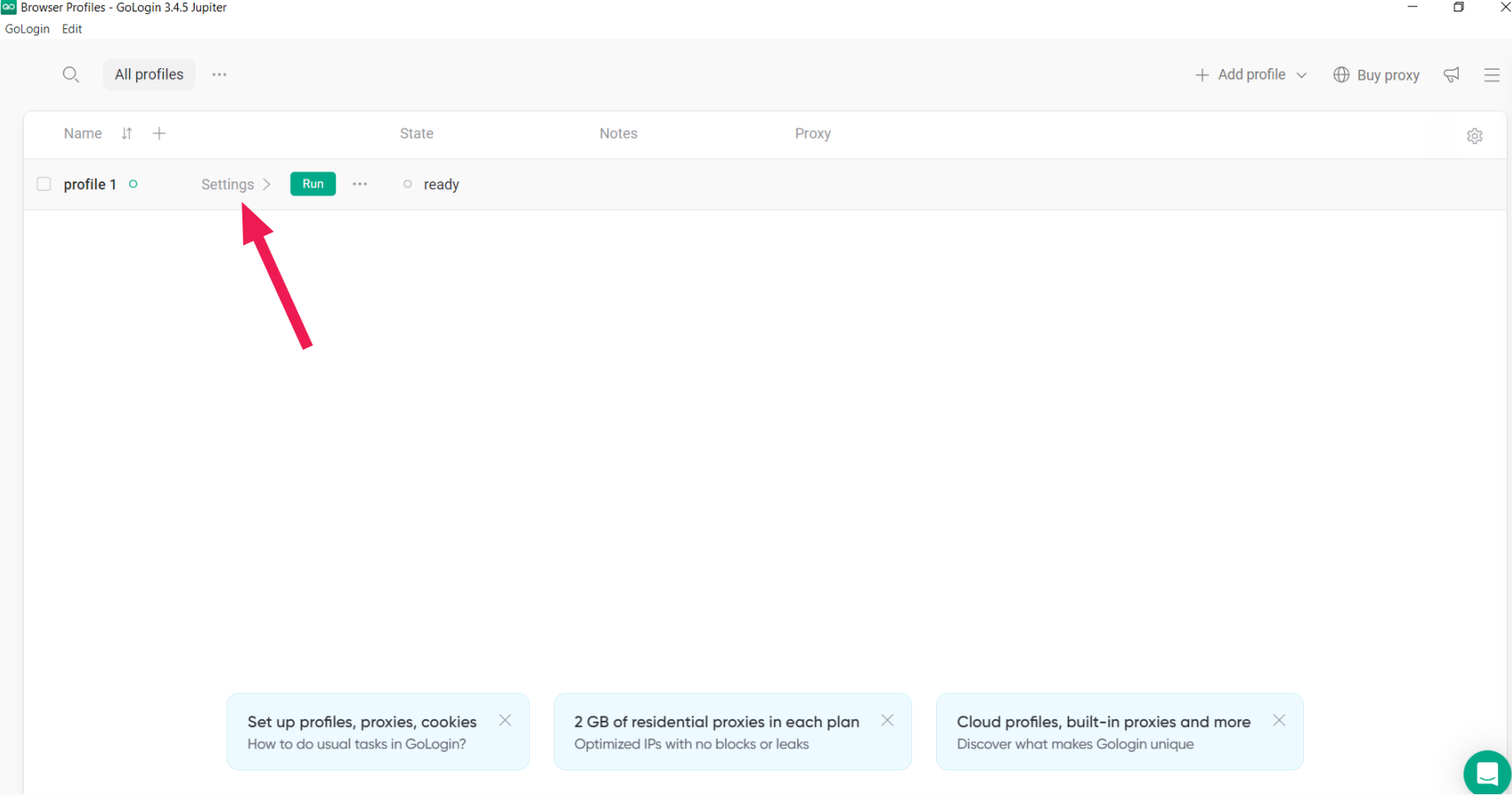Viewport: 1512px width, 796px height.
Task: Click the Name column header
Action: (82, 134)
